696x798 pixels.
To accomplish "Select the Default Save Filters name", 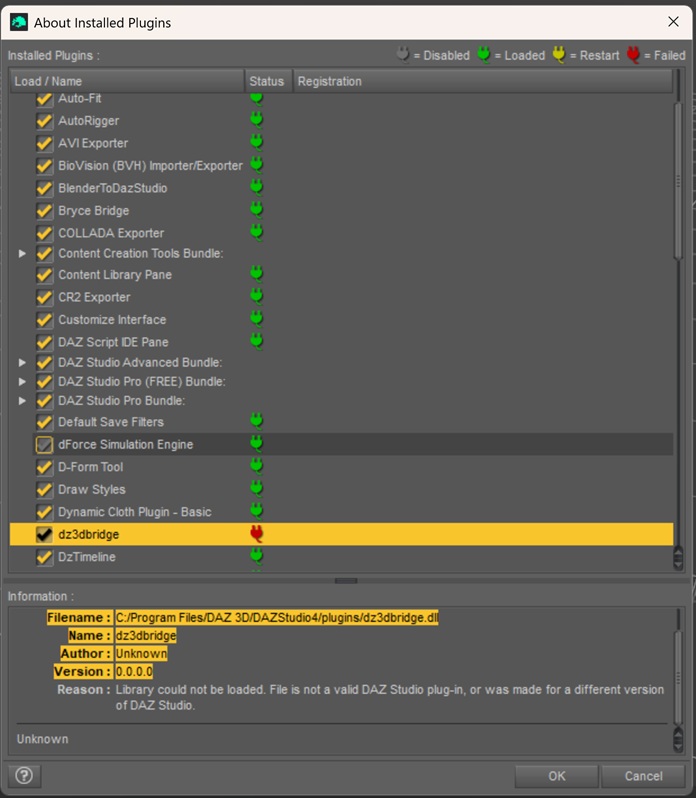I will (111, 422).
